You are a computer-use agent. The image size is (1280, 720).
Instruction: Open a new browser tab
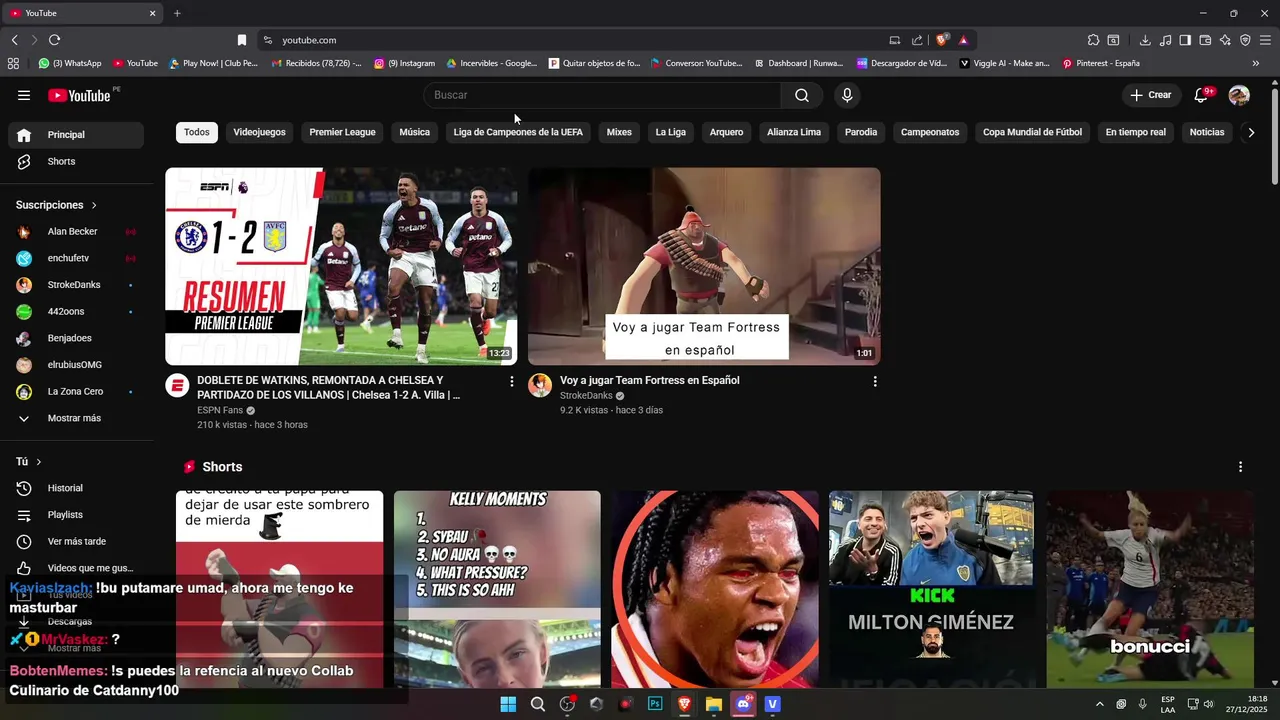click(177, 13)
